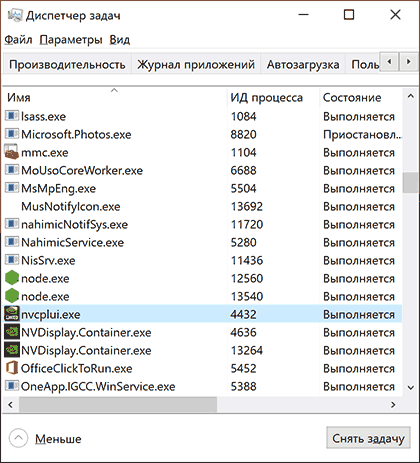Click the vertical scrollbar up arrow
The height and width of the screenshot is (463, 420).
[x=410, y=97]
